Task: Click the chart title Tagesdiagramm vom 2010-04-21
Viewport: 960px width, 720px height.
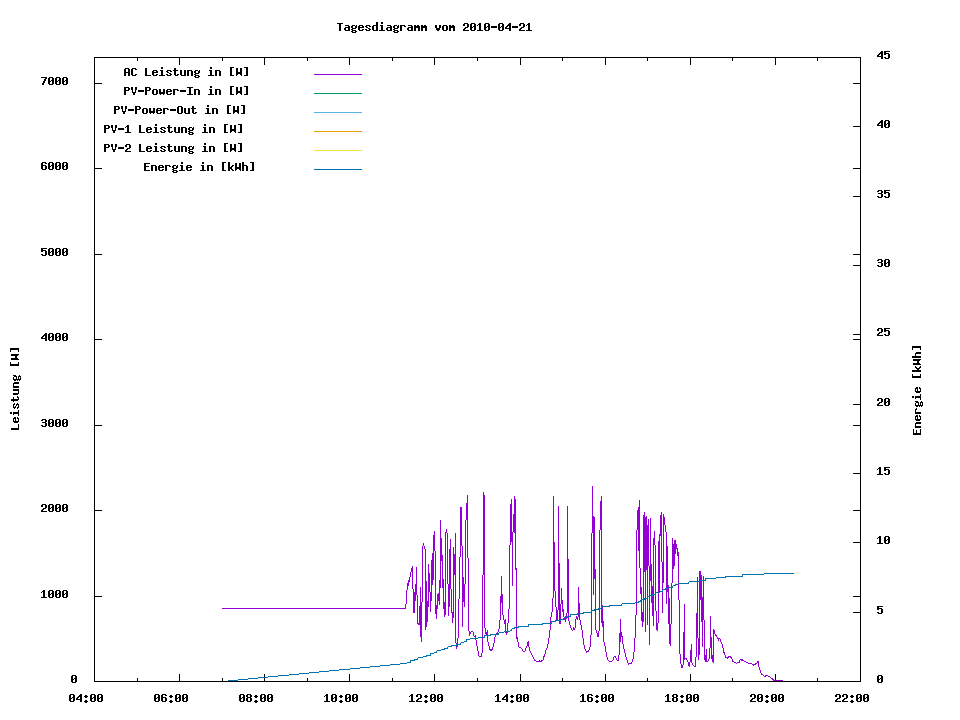Action: coord(434,27)
